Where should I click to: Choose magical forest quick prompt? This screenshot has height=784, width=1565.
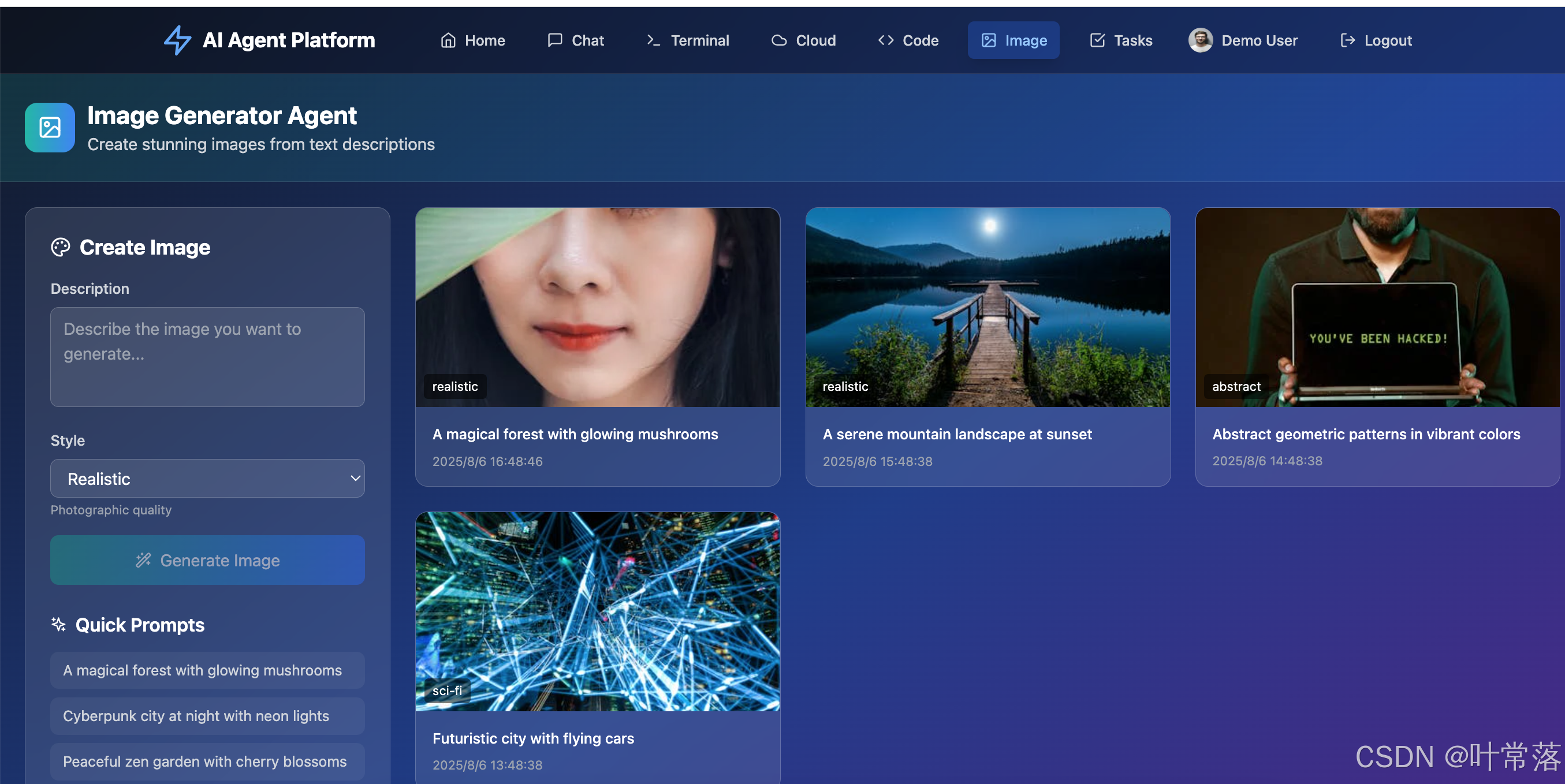[x=207, y=670]
